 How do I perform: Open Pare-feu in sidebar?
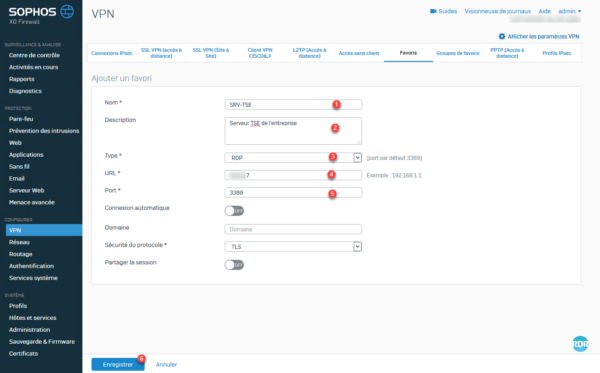pos(21,119)
